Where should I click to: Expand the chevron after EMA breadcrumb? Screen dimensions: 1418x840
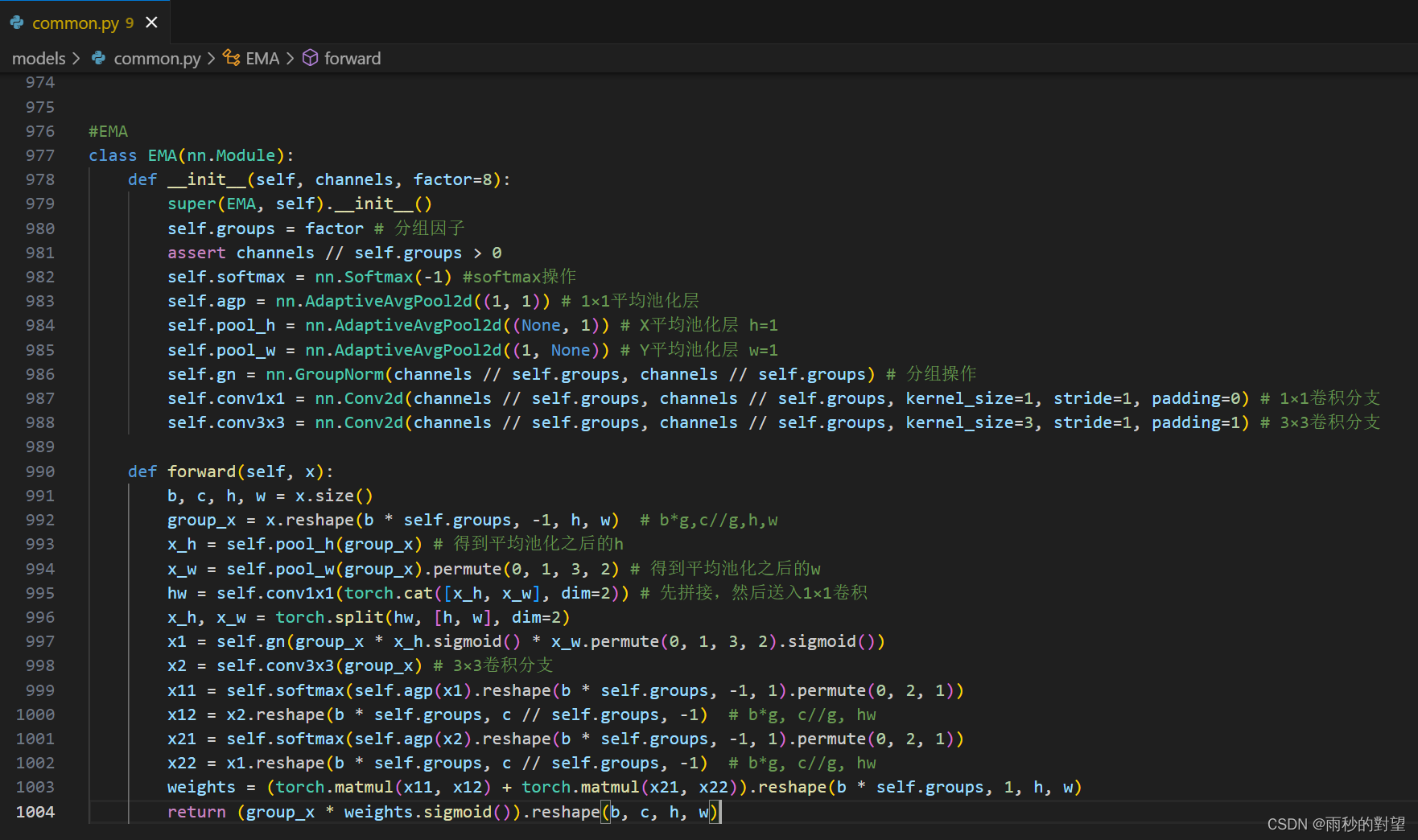pyautogui.click(x=291, y=59)
